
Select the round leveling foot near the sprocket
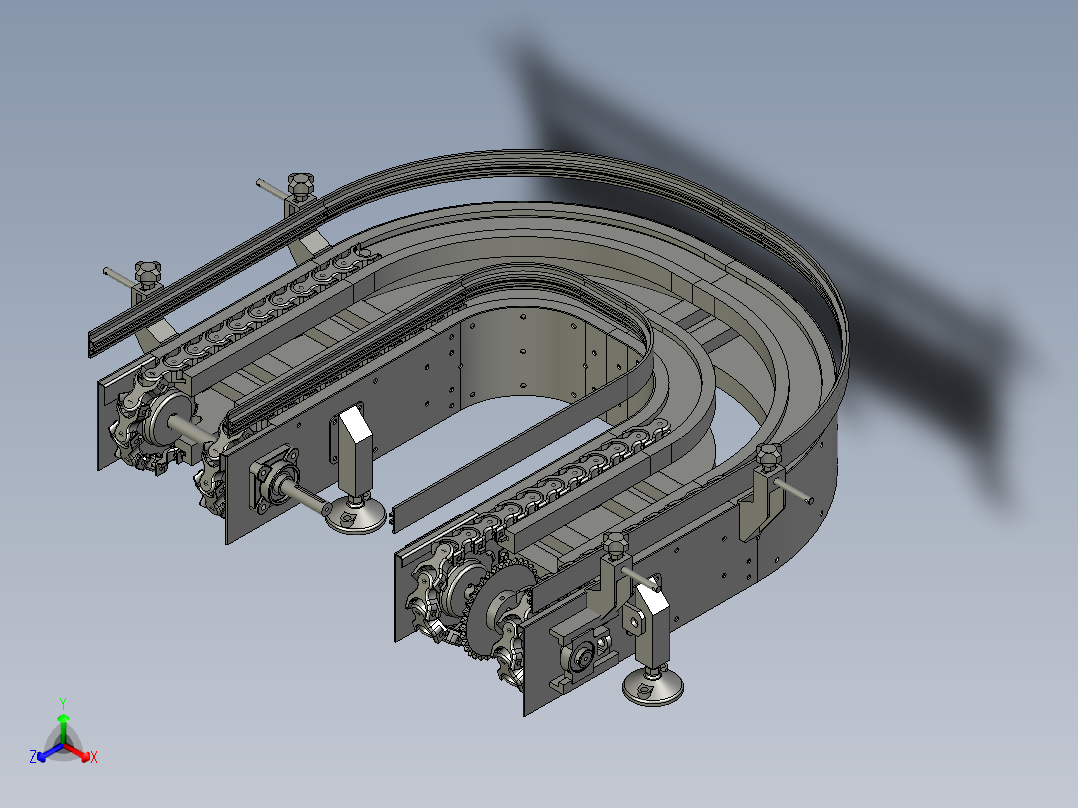652,686
